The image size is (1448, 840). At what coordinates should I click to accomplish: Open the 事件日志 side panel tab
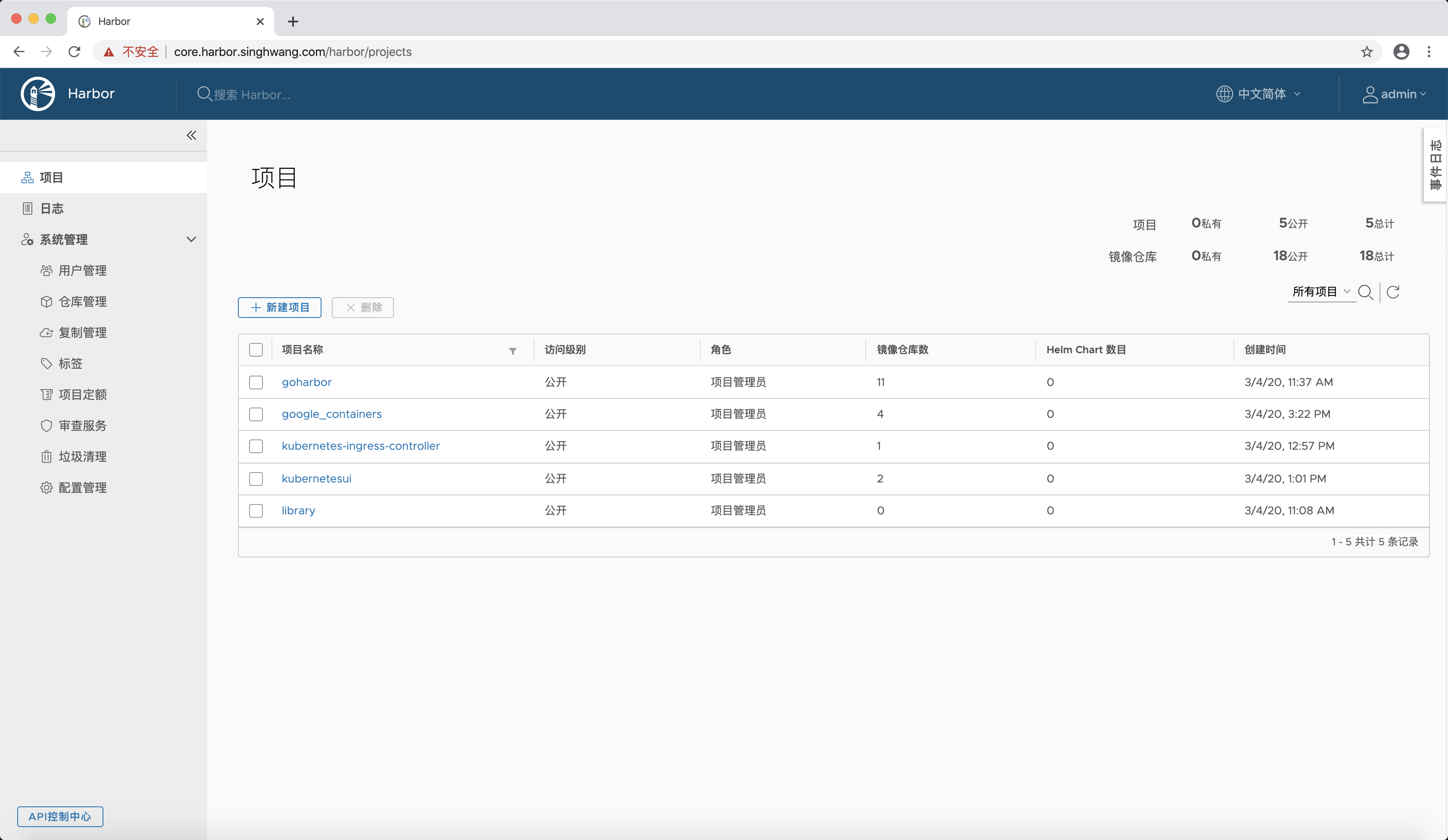(1436, 164)
